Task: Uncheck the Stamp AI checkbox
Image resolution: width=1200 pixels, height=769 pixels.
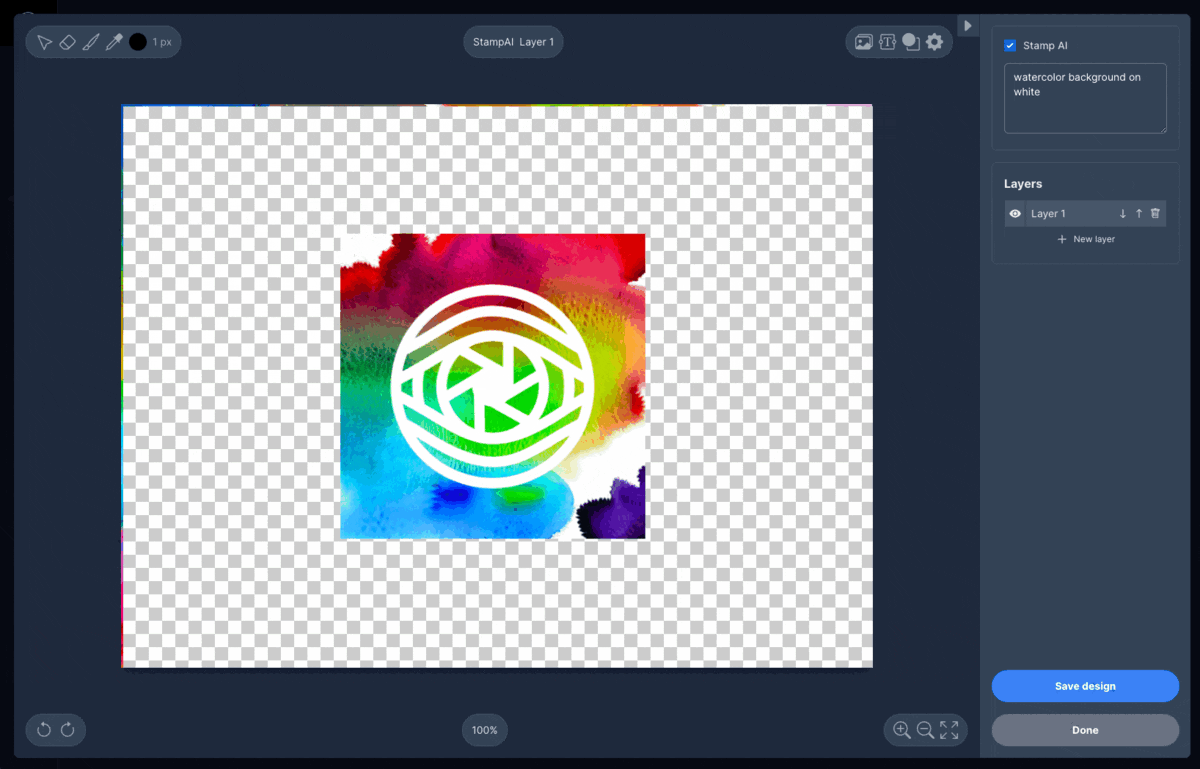Action: tap(1010, 46)
